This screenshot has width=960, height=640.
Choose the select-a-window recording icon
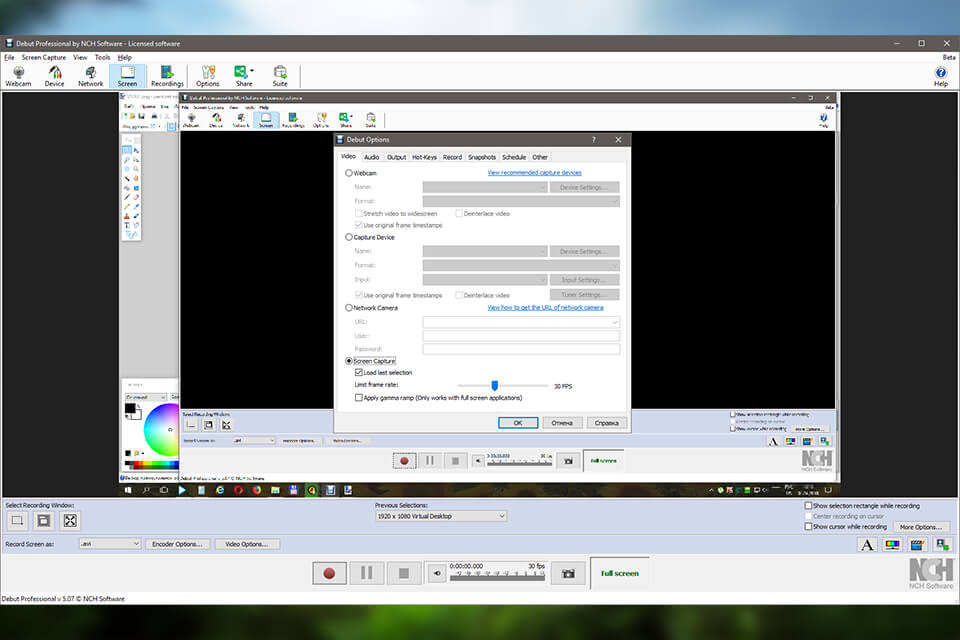tap(43, 521)
